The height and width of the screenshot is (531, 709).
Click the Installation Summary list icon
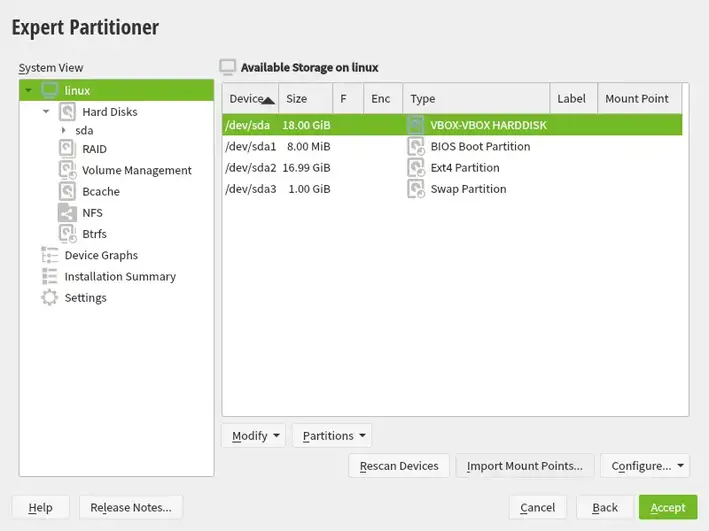coord(49,276)
